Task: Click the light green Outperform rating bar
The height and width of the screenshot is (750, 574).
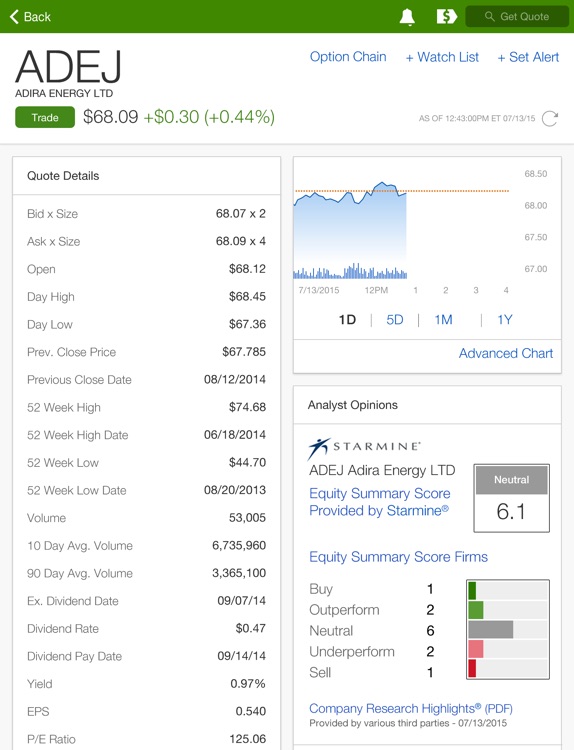Action: 476,610
